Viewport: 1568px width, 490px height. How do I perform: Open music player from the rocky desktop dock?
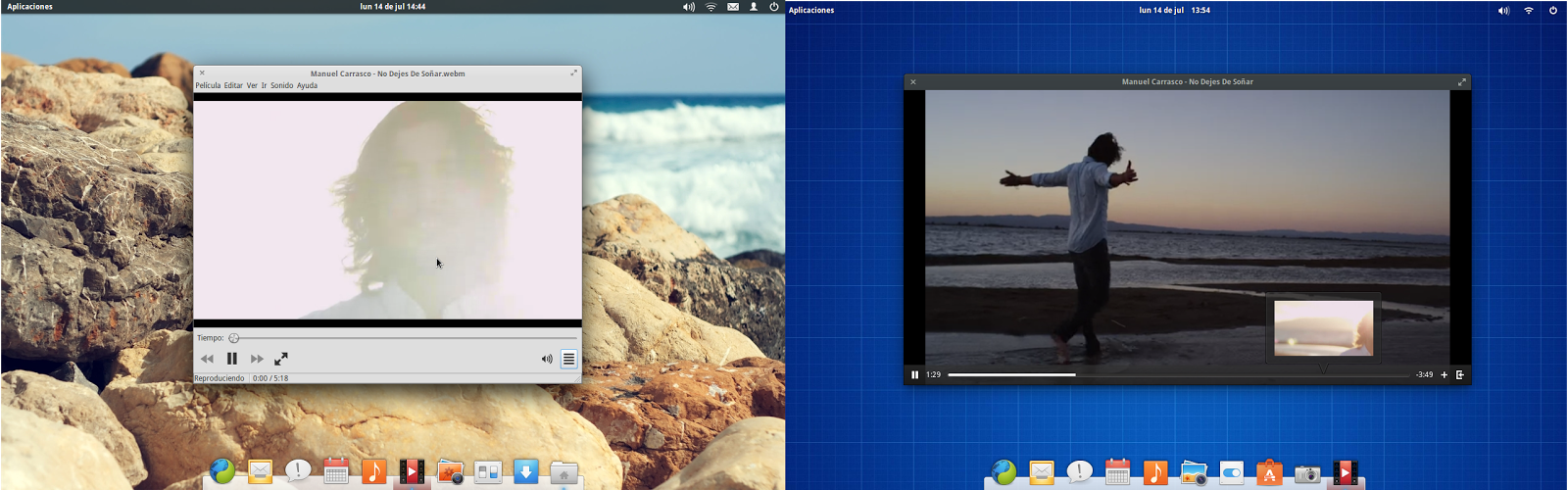pyautogui.click(x=373, y=471)
